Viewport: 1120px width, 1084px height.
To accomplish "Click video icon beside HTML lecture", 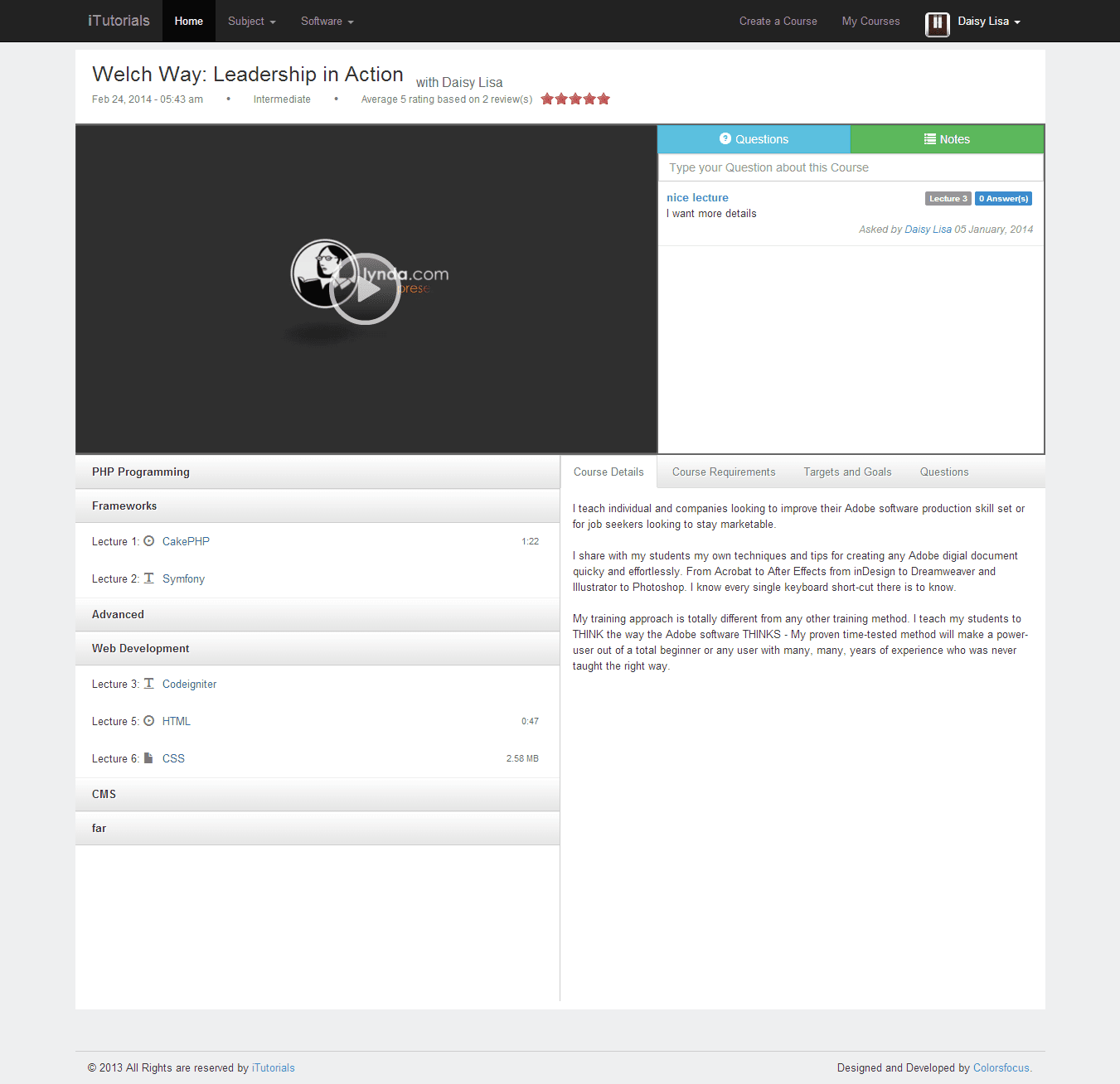I will point(149,721).
